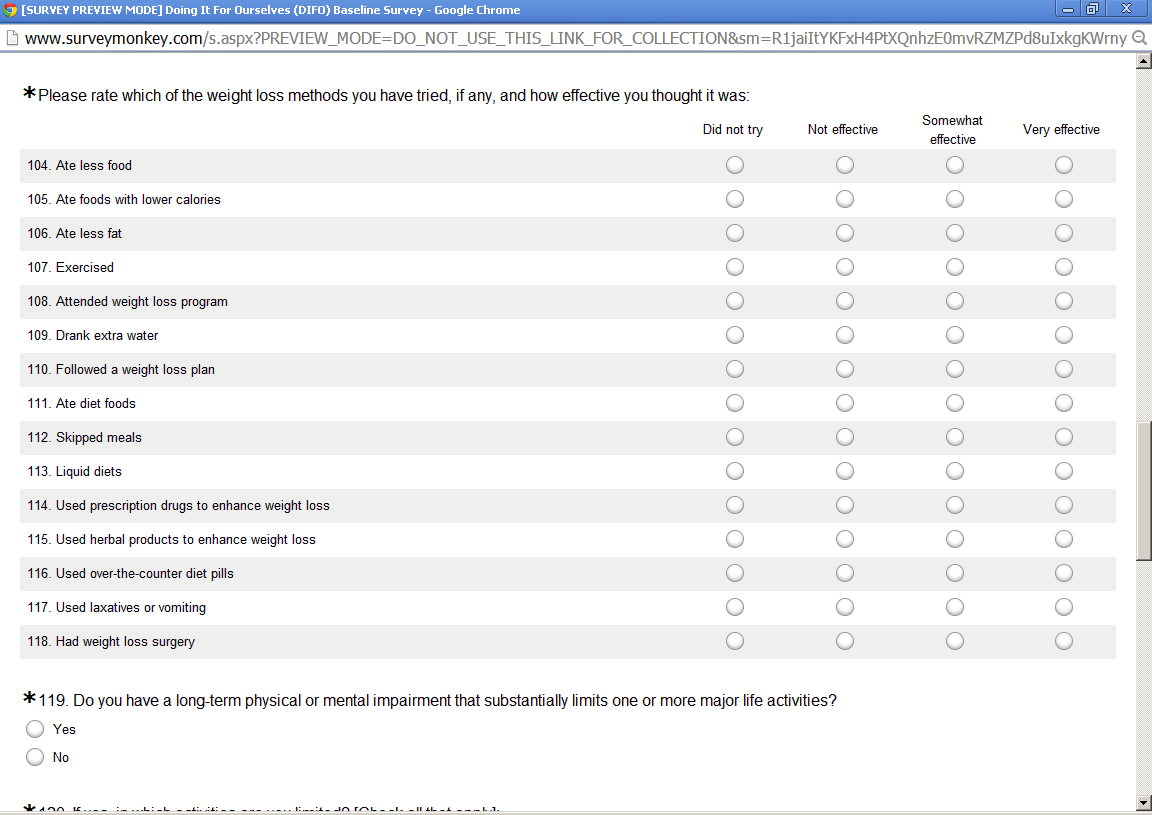Pick "Did not try" for Had weight loss surgery
The image size is (1152, 815).
point(735,641)
